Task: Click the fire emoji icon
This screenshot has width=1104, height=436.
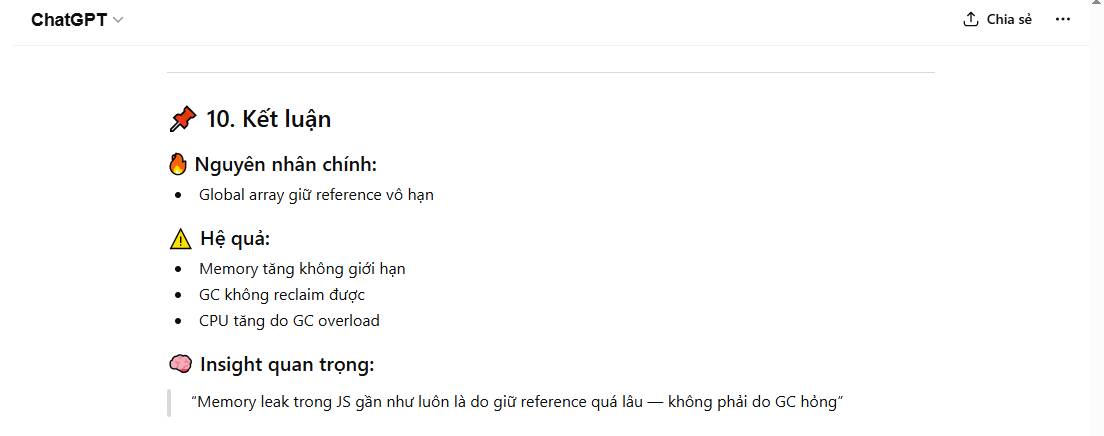Action: point(178,165)
